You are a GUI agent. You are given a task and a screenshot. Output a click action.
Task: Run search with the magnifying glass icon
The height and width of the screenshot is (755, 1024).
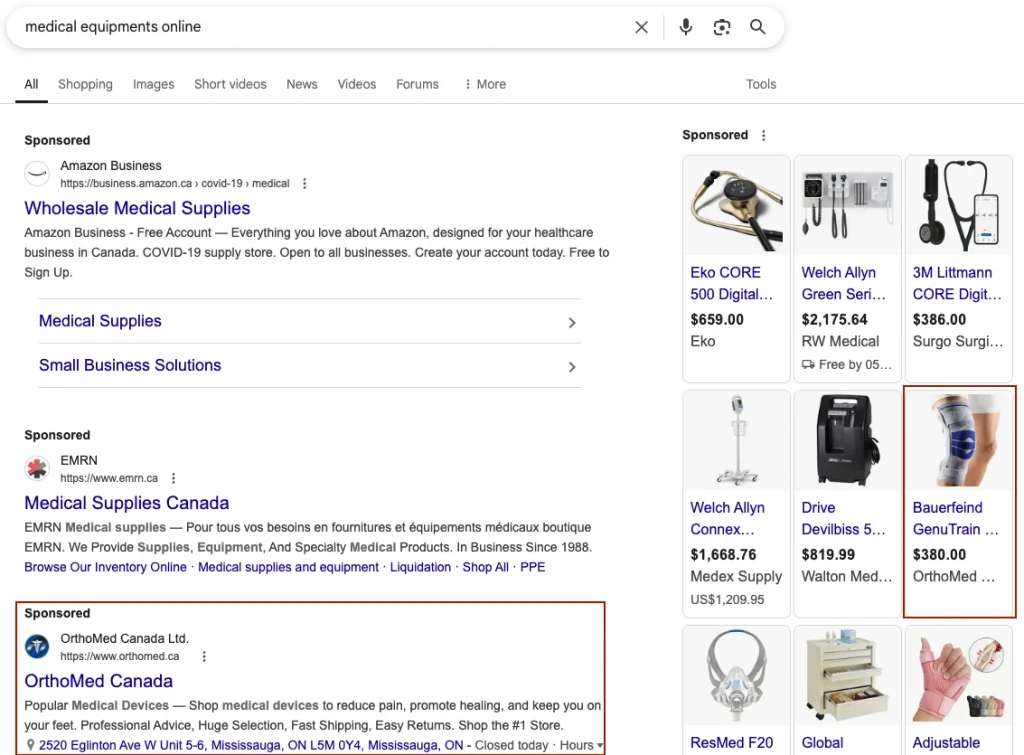758,27
